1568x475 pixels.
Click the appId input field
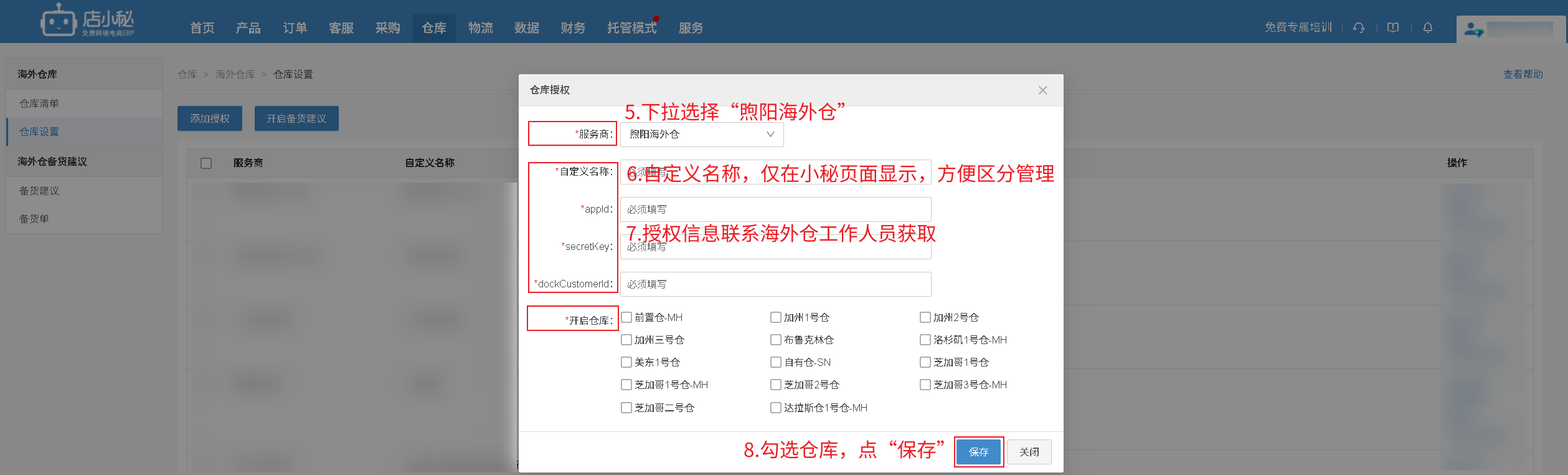[775, 209]
